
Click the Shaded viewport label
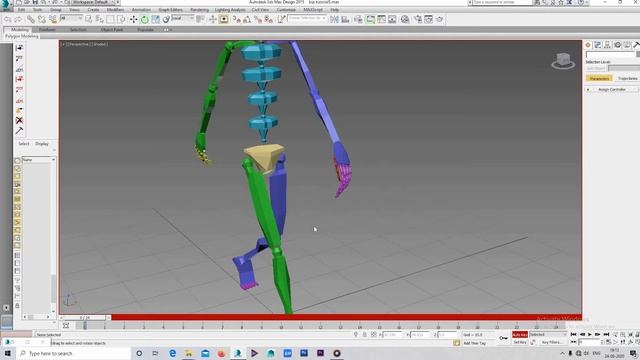tap(100, 44)
